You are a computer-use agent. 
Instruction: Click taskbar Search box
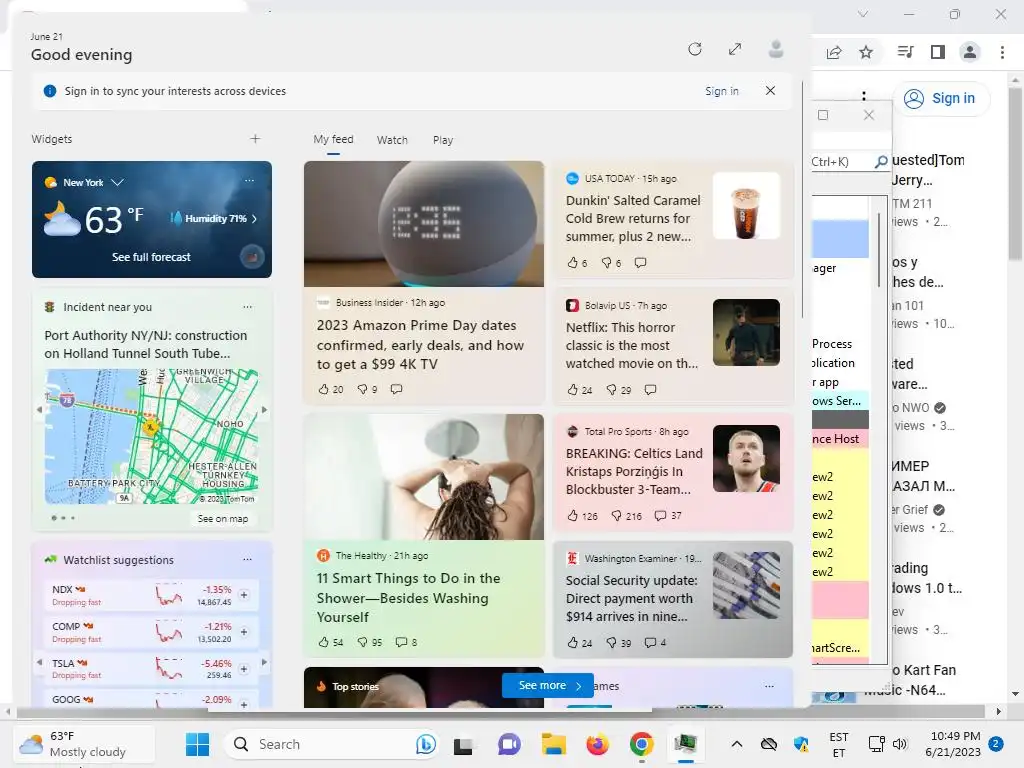click(332, 744)
